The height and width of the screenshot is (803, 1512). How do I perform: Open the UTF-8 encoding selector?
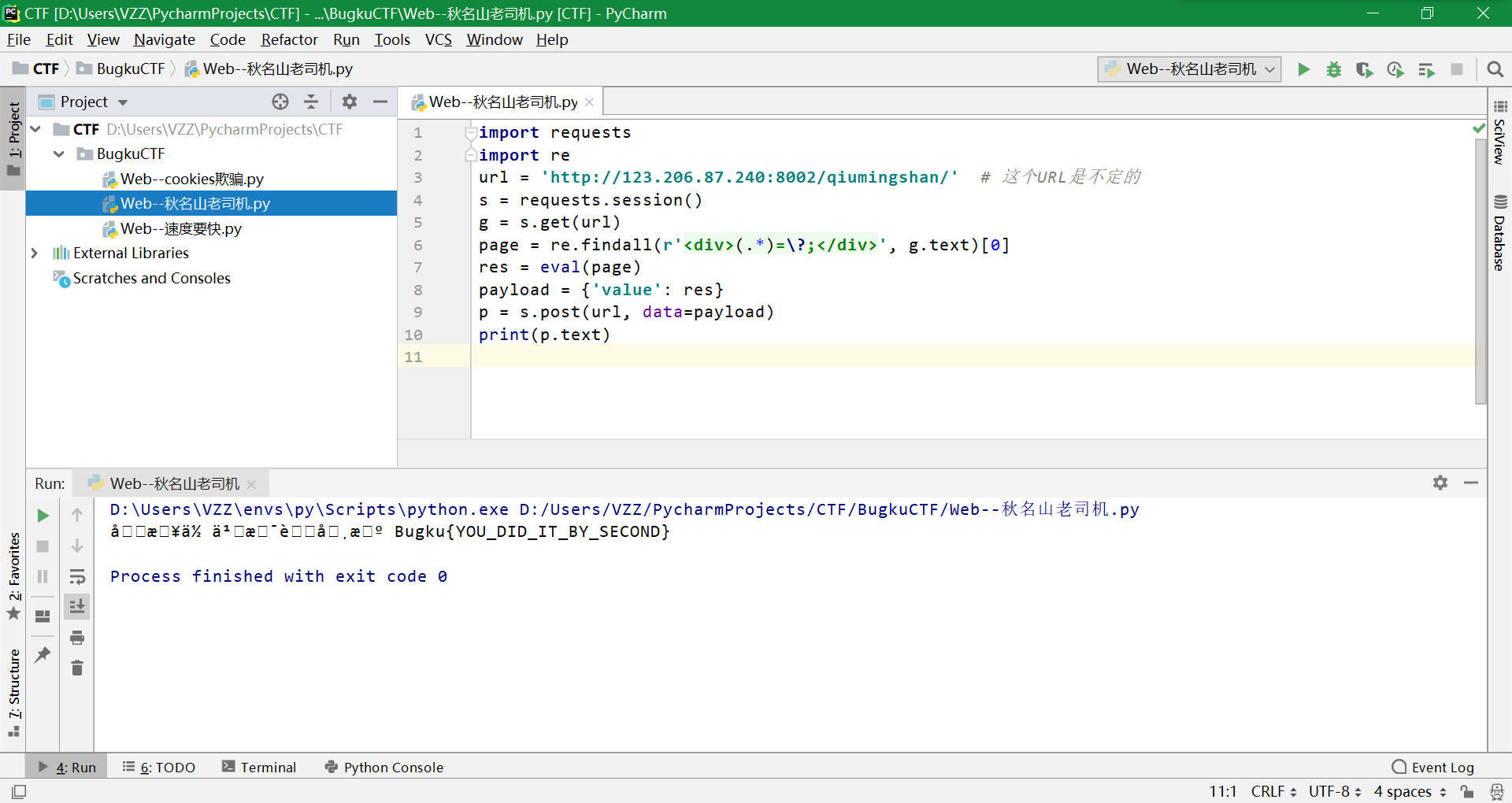coord(1335,791)
